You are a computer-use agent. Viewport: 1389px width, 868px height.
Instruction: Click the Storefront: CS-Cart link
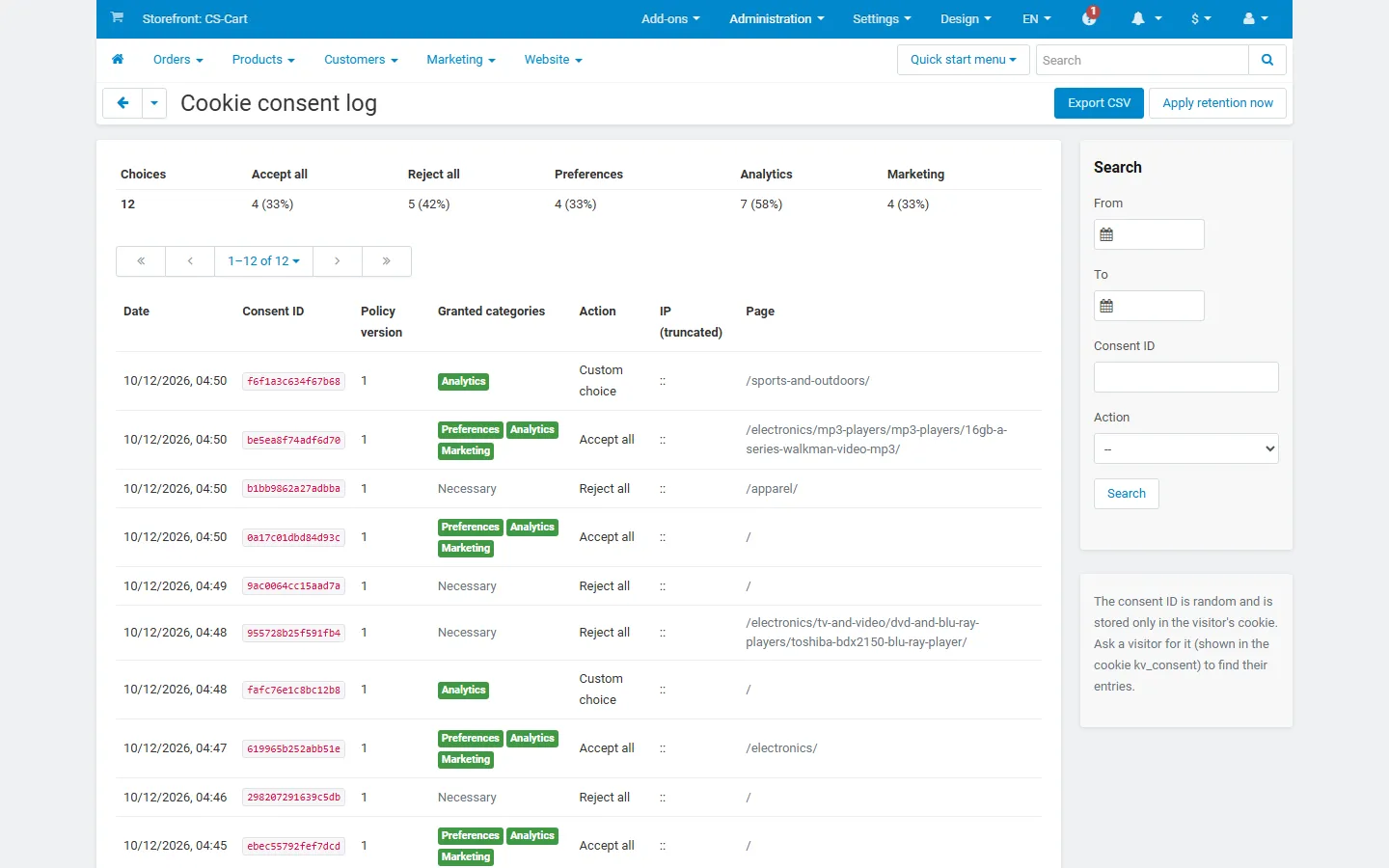click(x=195, y=18)
